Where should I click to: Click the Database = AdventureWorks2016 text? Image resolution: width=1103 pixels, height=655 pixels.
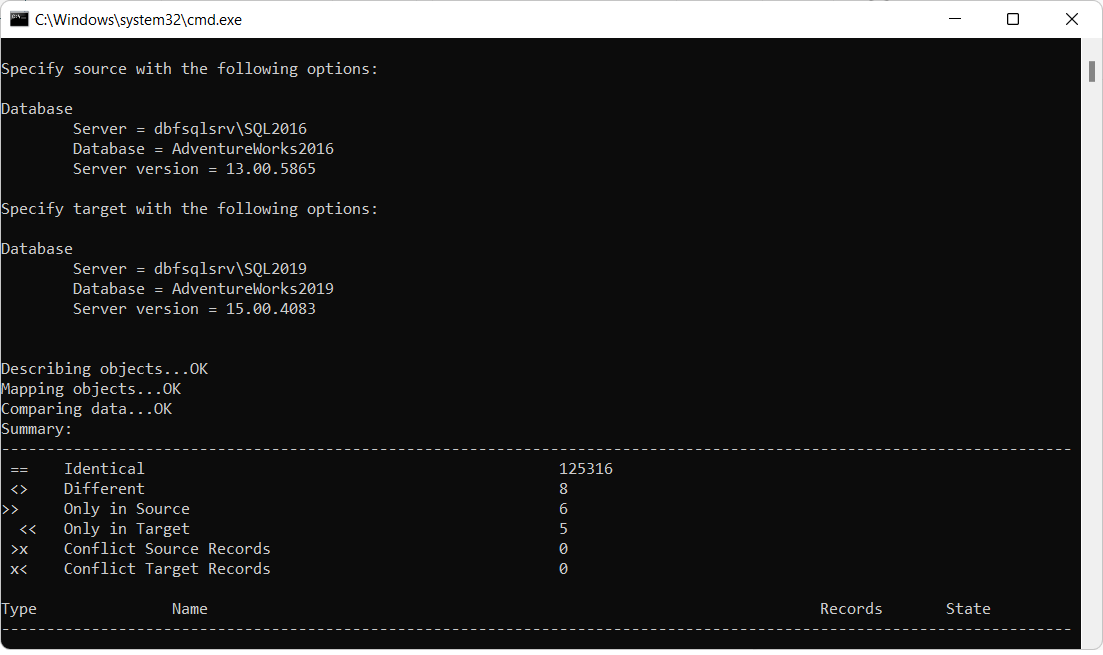pyautogui.click(x=203, y=148)
